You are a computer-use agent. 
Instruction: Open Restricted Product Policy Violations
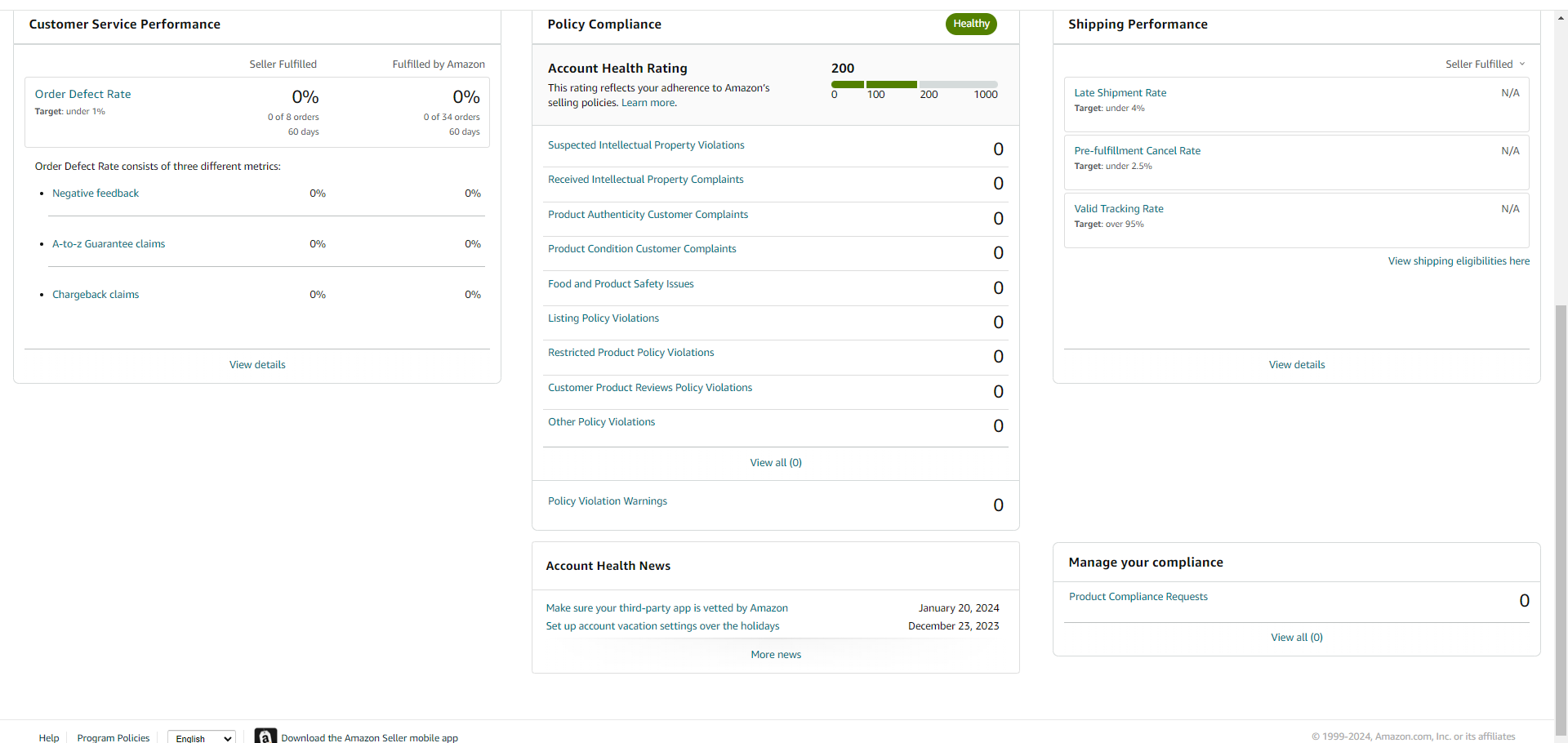(630, 353)
